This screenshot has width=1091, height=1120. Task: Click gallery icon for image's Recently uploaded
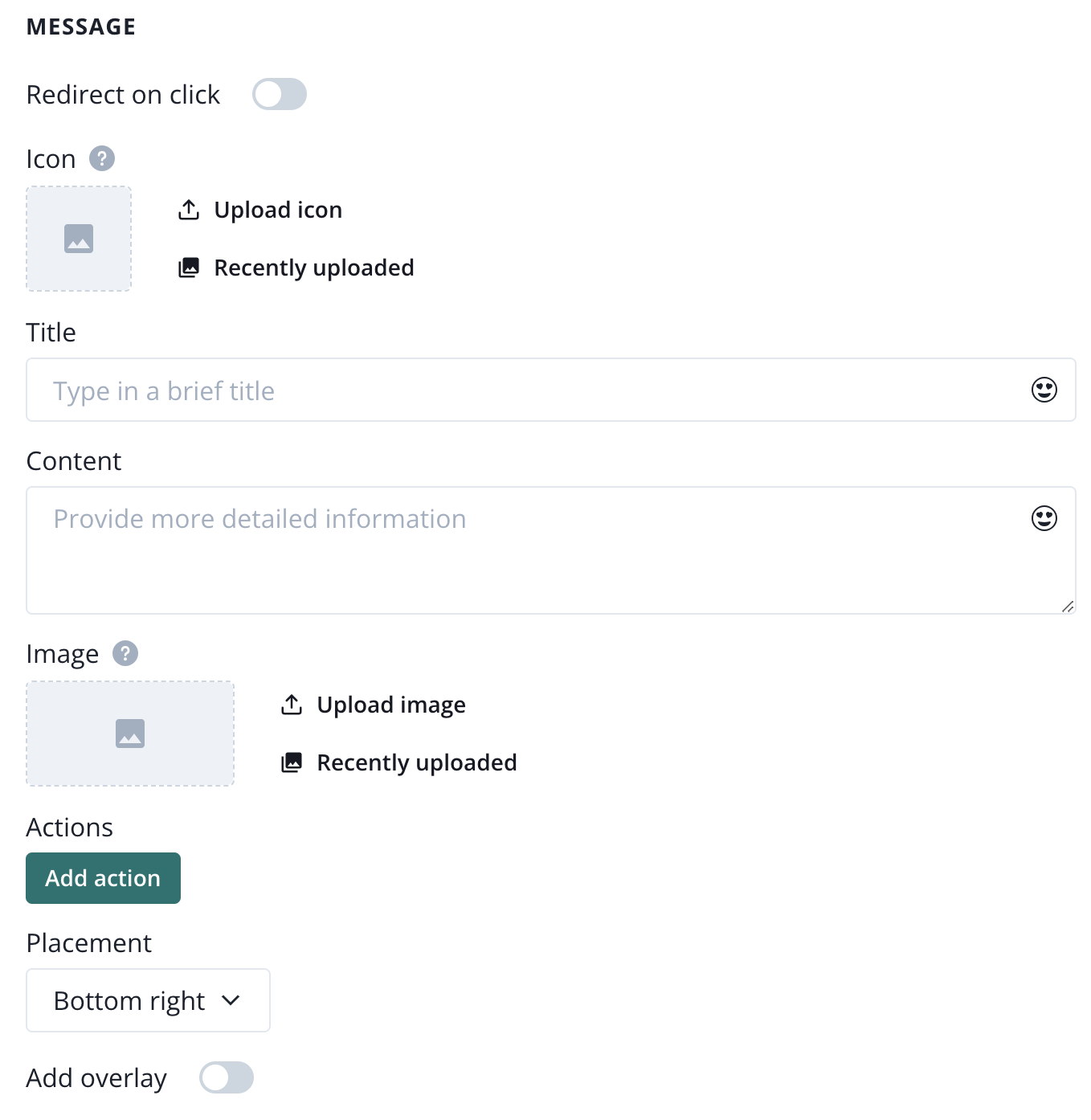point(292,762)
